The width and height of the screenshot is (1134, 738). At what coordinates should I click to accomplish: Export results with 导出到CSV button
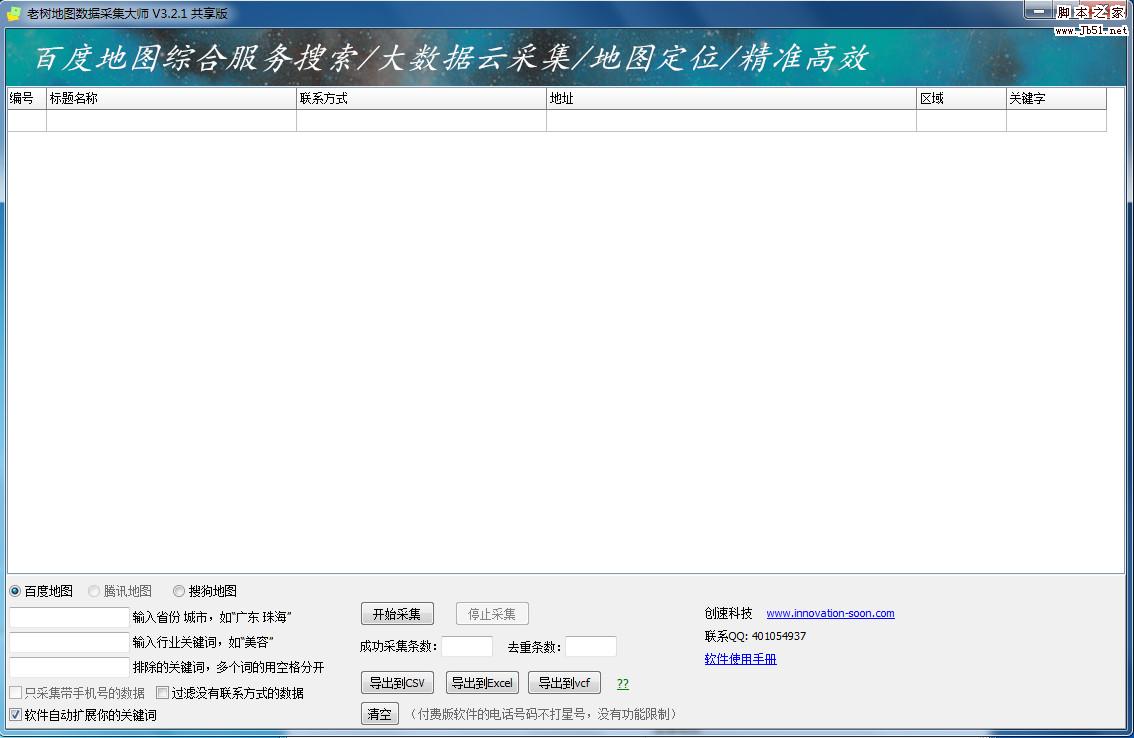[397, 683]
